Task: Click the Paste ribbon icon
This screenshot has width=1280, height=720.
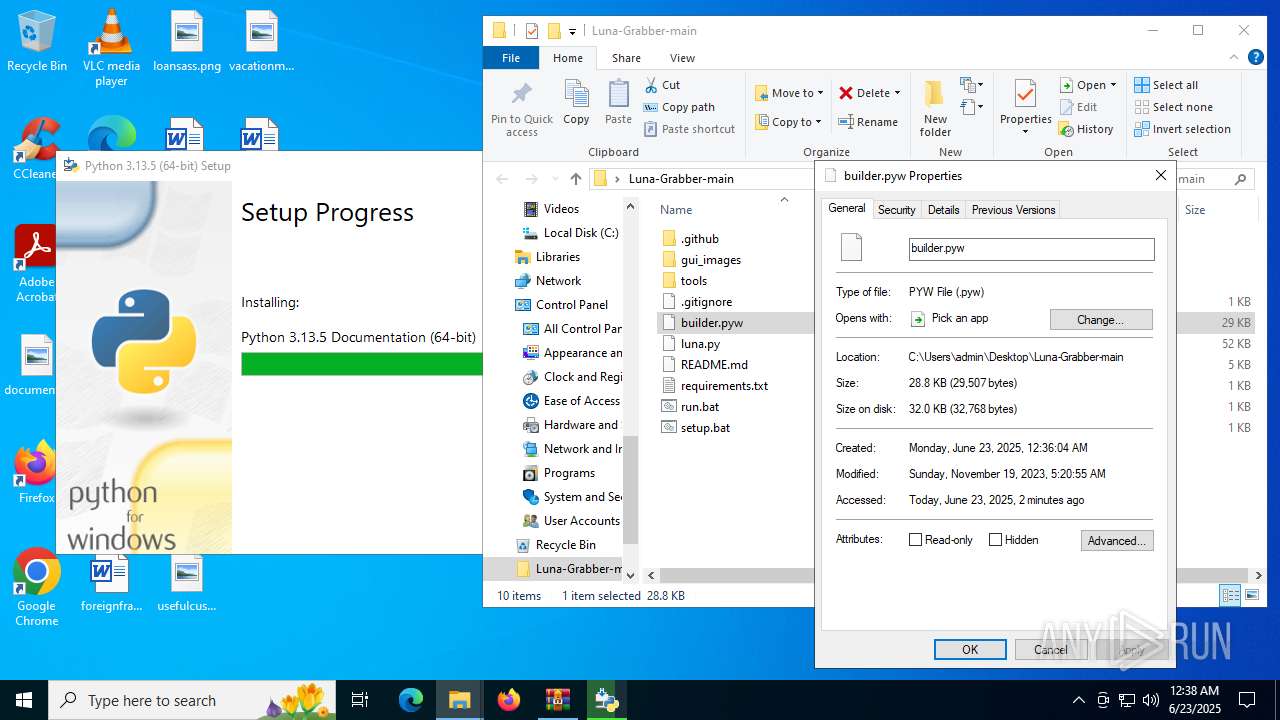Action: [x=618, y=95]
